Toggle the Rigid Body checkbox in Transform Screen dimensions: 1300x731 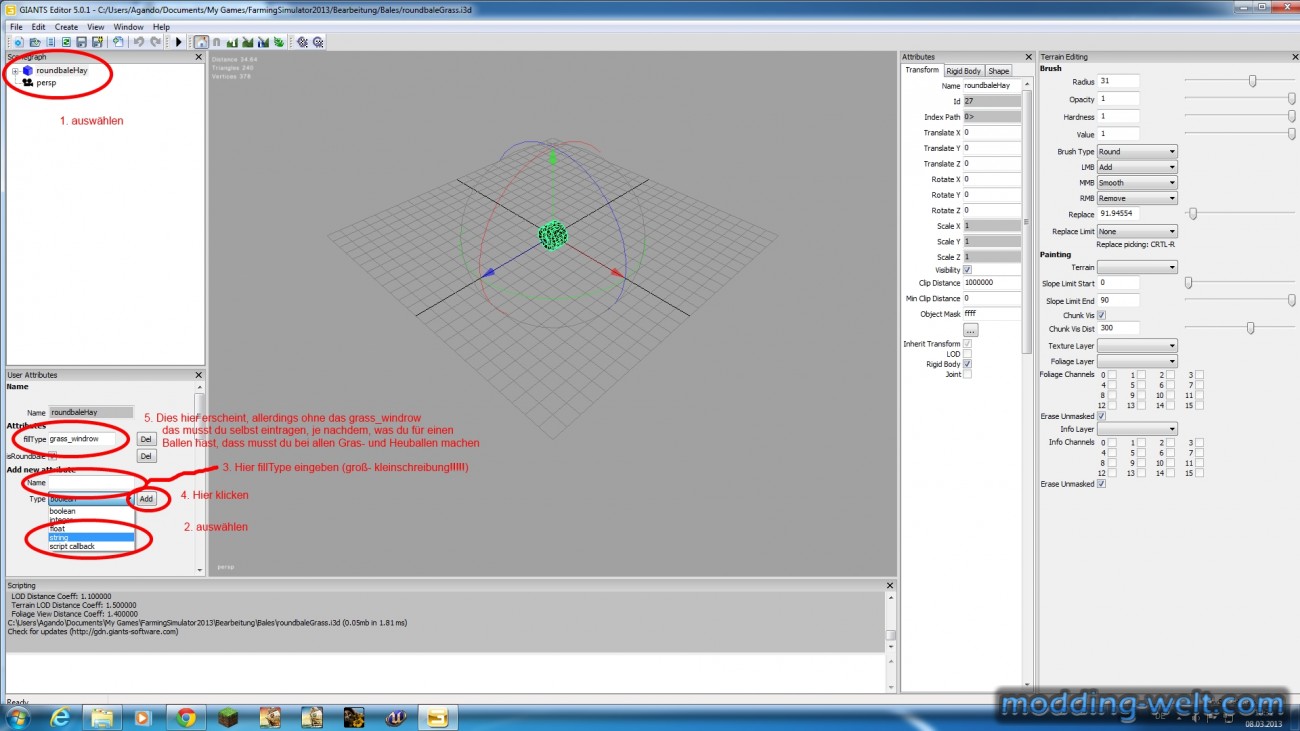coord(967,364)
